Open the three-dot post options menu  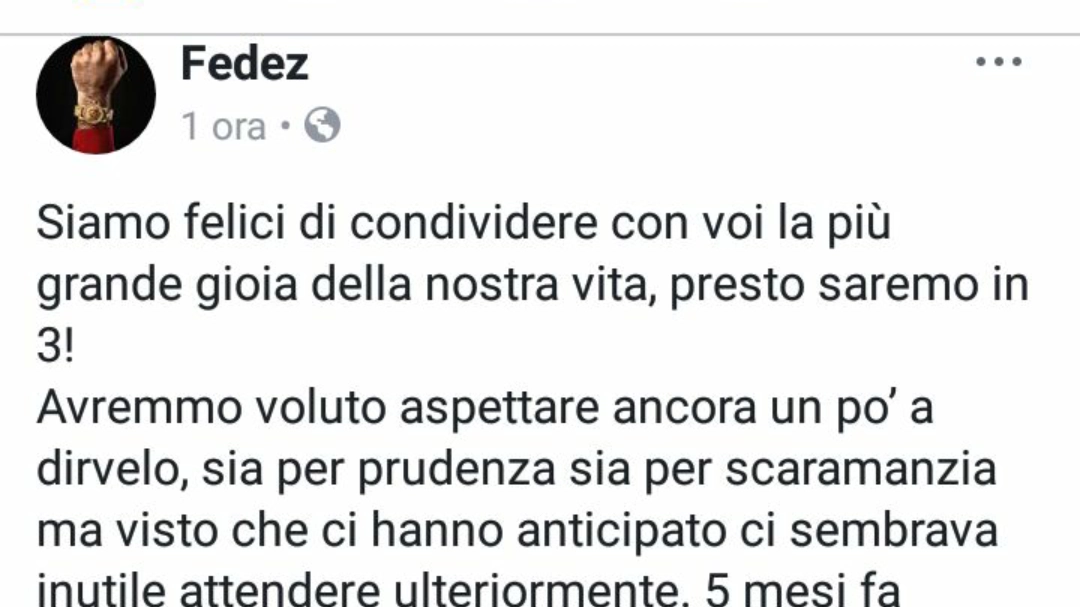(999, 62)
